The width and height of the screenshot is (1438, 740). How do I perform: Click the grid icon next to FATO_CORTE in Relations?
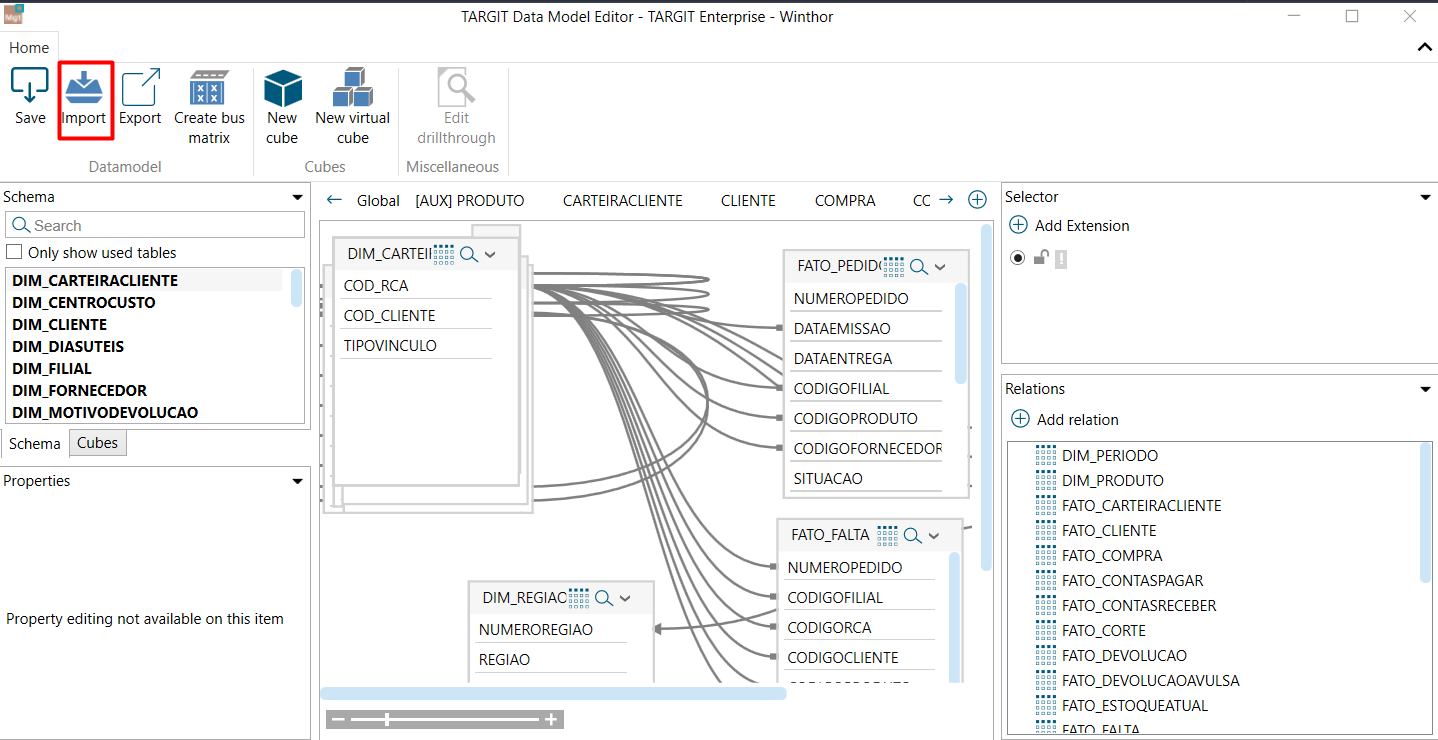[1046, 630]
